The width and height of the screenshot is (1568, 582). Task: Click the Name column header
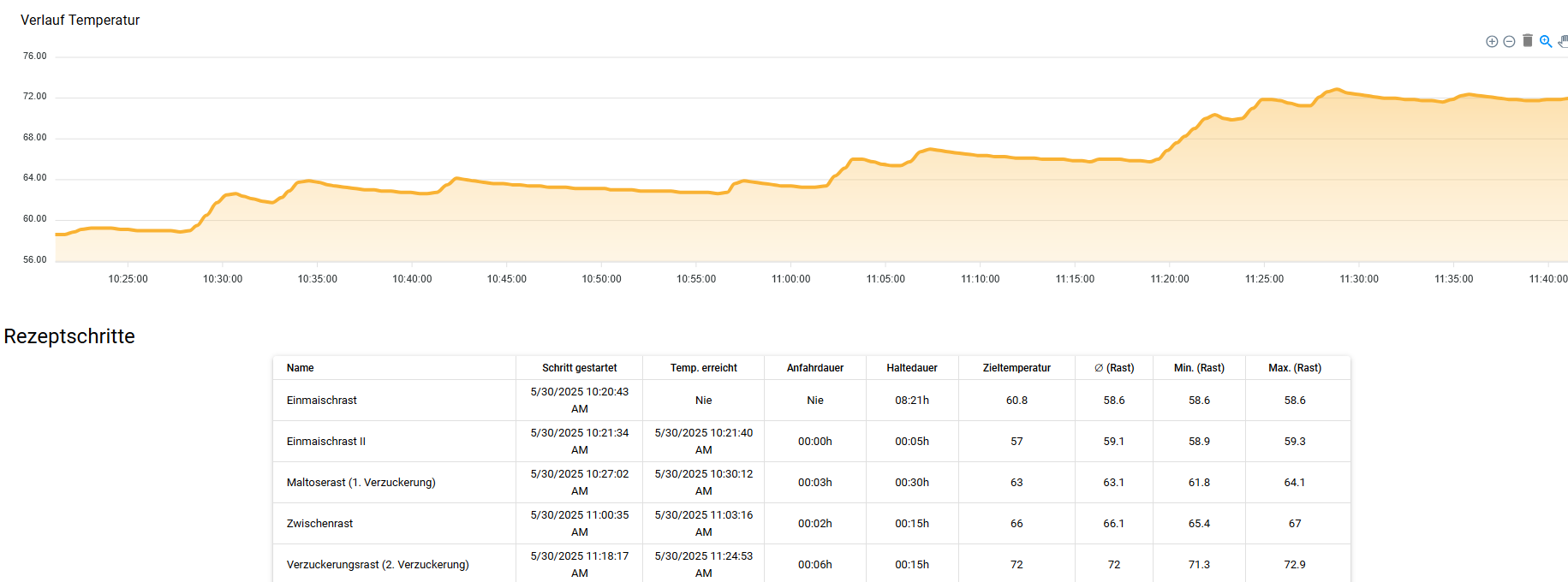(x=300, y=368)
